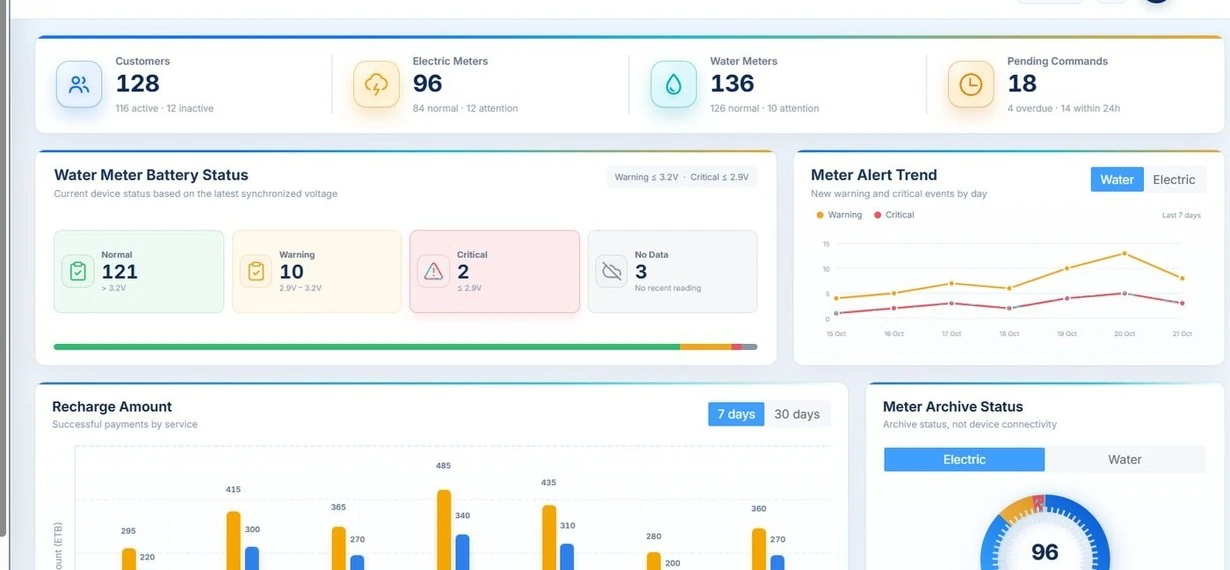Open the Warning 10 battery status card
Viewport: 1230px width, 570px height.
317,271
